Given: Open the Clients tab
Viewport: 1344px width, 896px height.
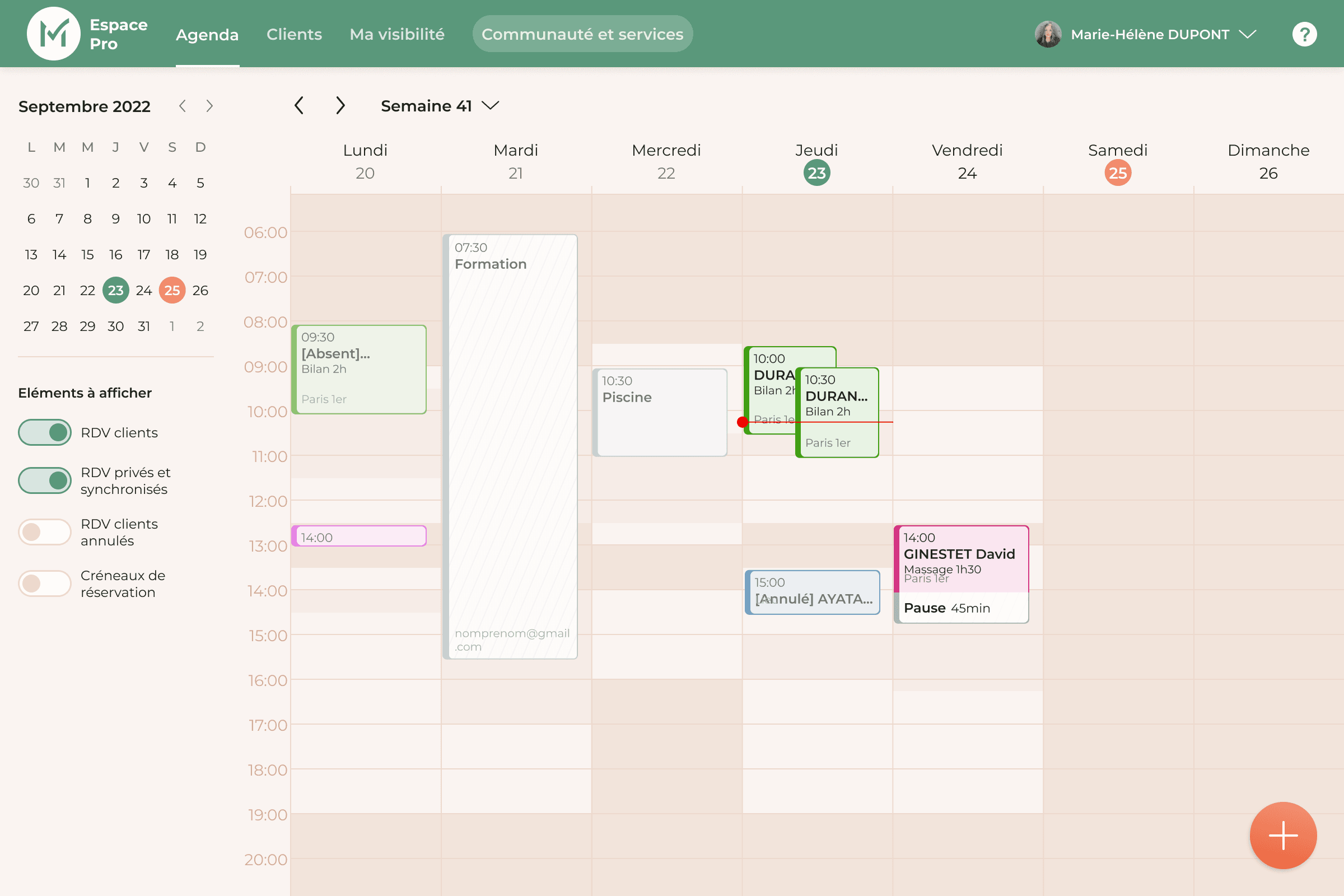Looking at the screenshot, I should pos(293,34).
